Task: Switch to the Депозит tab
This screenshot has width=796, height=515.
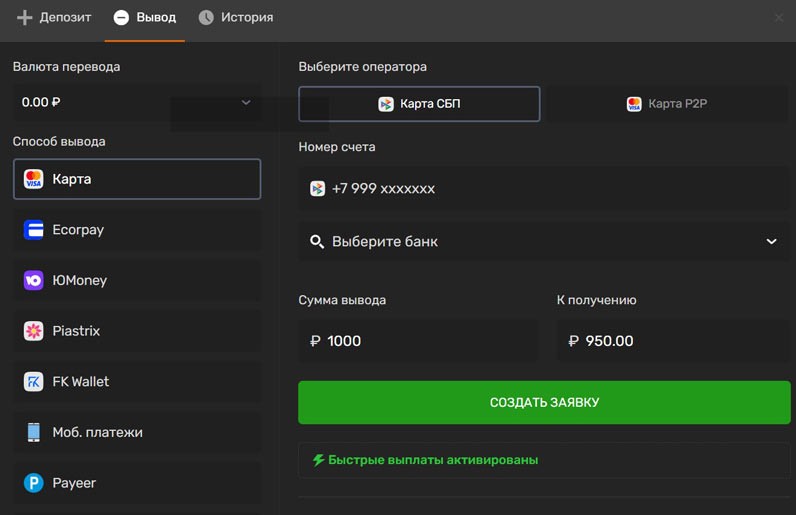Action: click(x=54, y=18)
